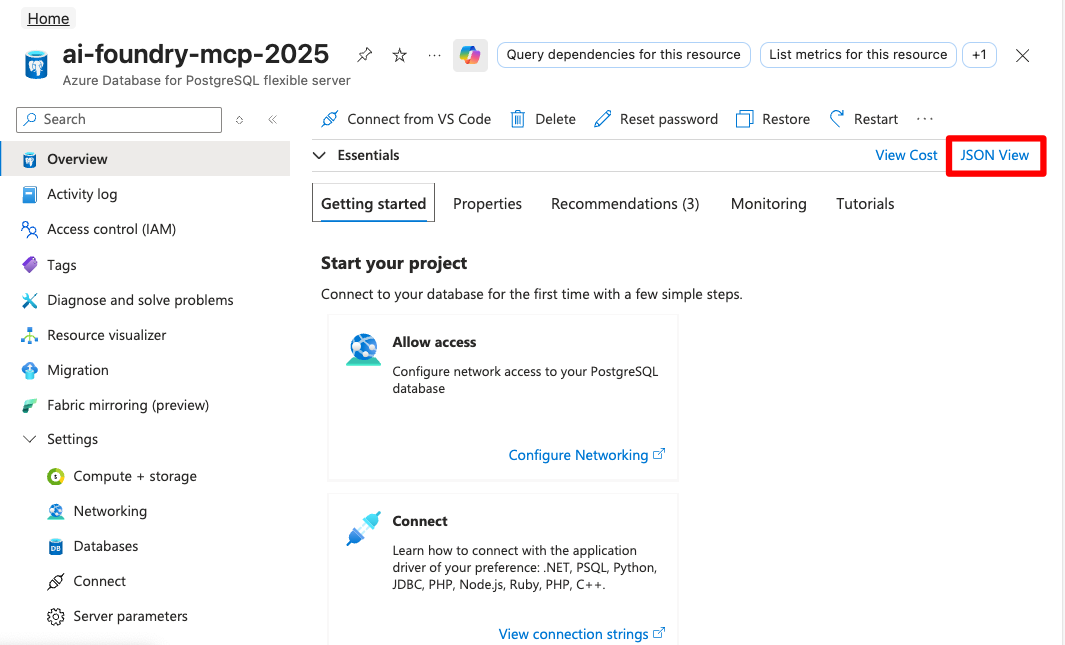Open JSON View of the resource
The height and width of the screenshot is (645, 1065).
(x=994, y=155)
